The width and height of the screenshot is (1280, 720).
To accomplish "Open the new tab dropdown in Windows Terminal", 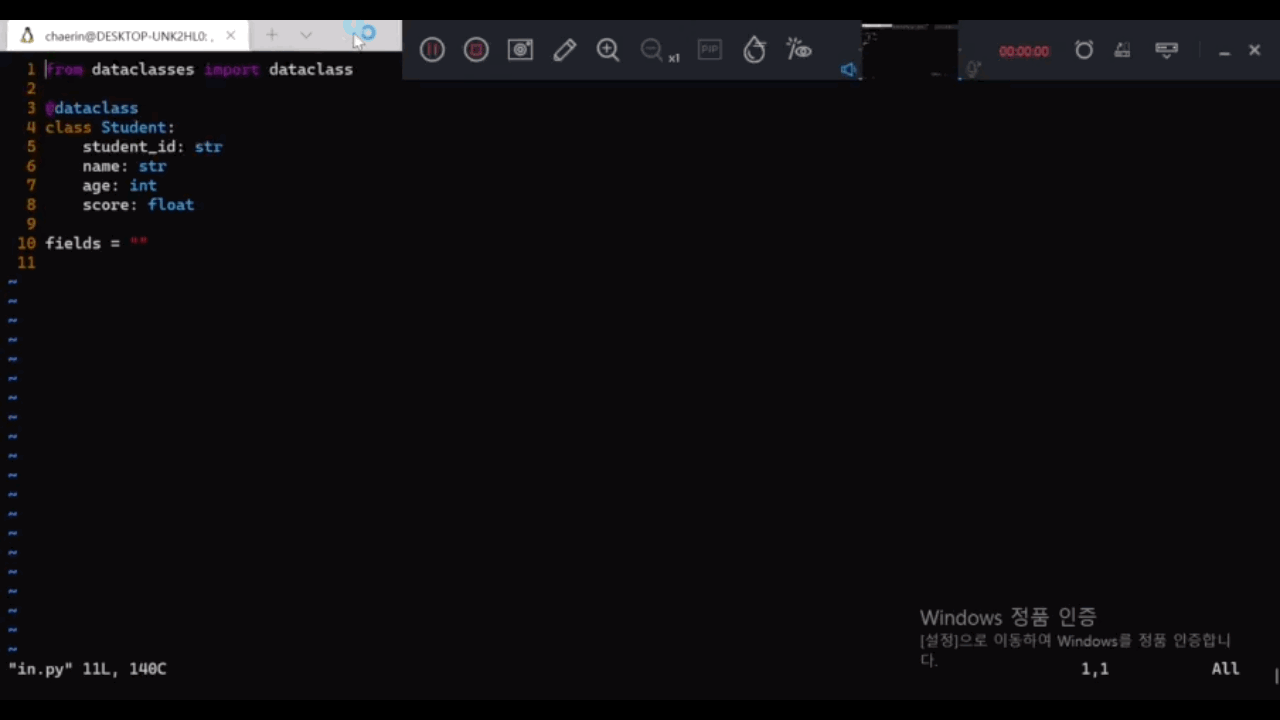I will 306,36.
